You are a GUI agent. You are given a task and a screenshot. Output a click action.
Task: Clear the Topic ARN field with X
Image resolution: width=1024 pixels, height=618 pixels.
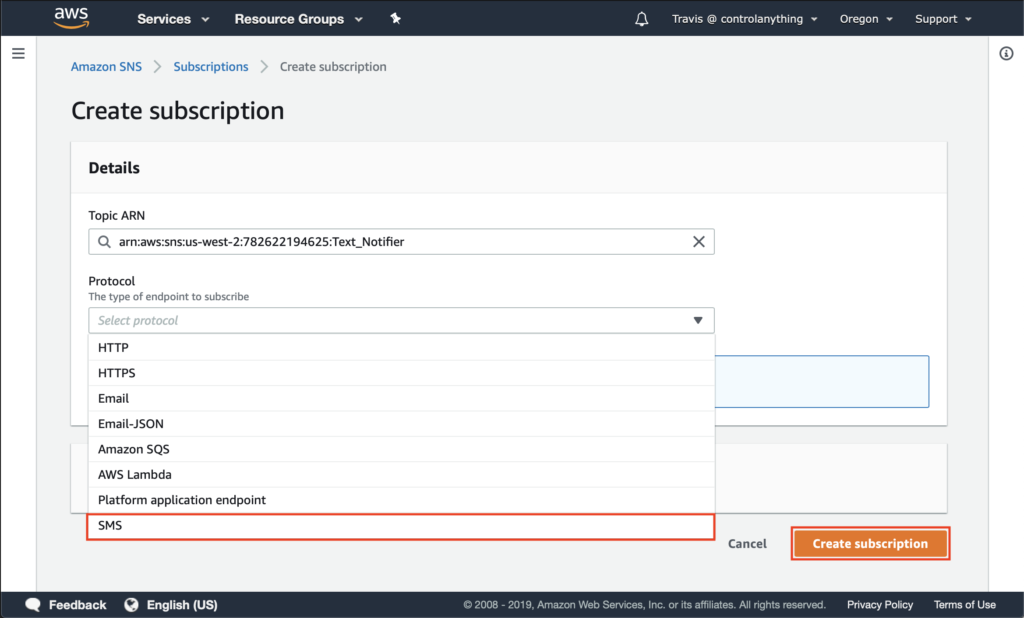tap(699, 242)
